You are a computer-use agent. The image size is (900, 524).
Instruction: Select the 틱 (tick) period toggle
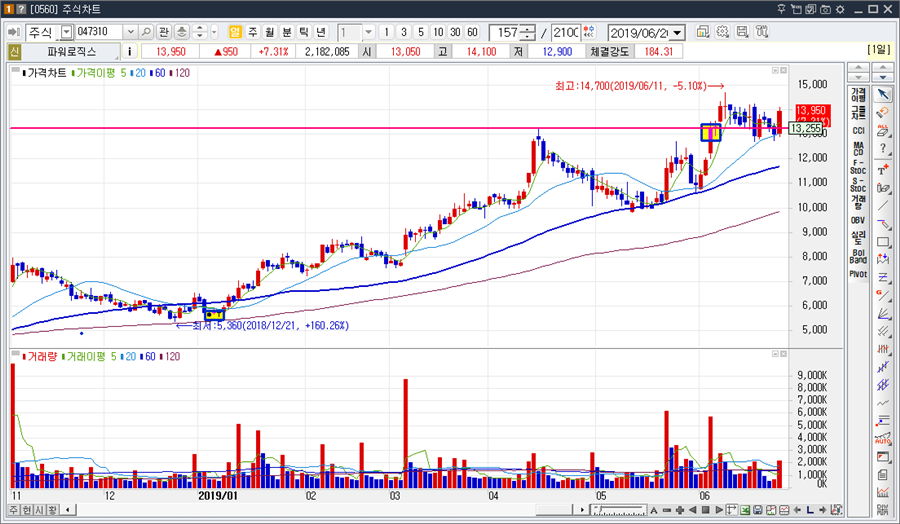point(304,32)
